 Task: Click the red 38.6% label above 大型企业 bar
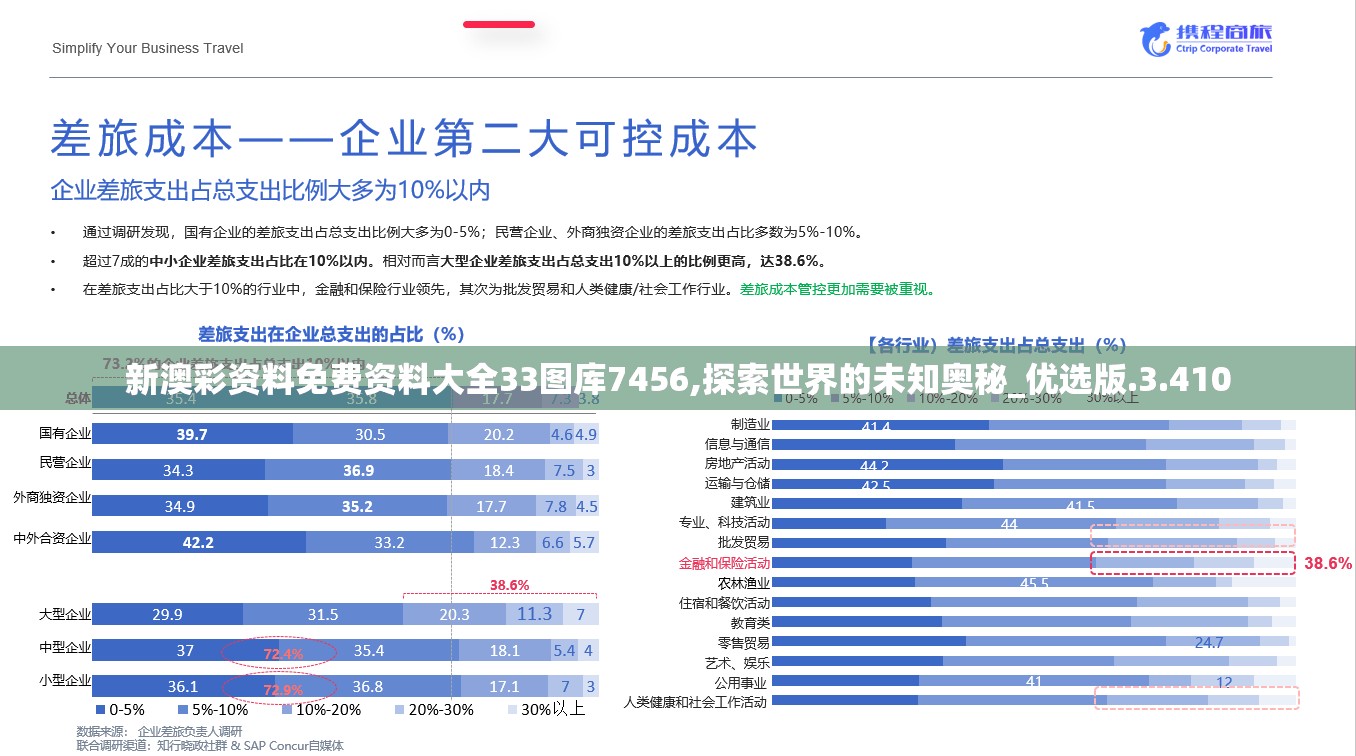click(x=509, y=584)
